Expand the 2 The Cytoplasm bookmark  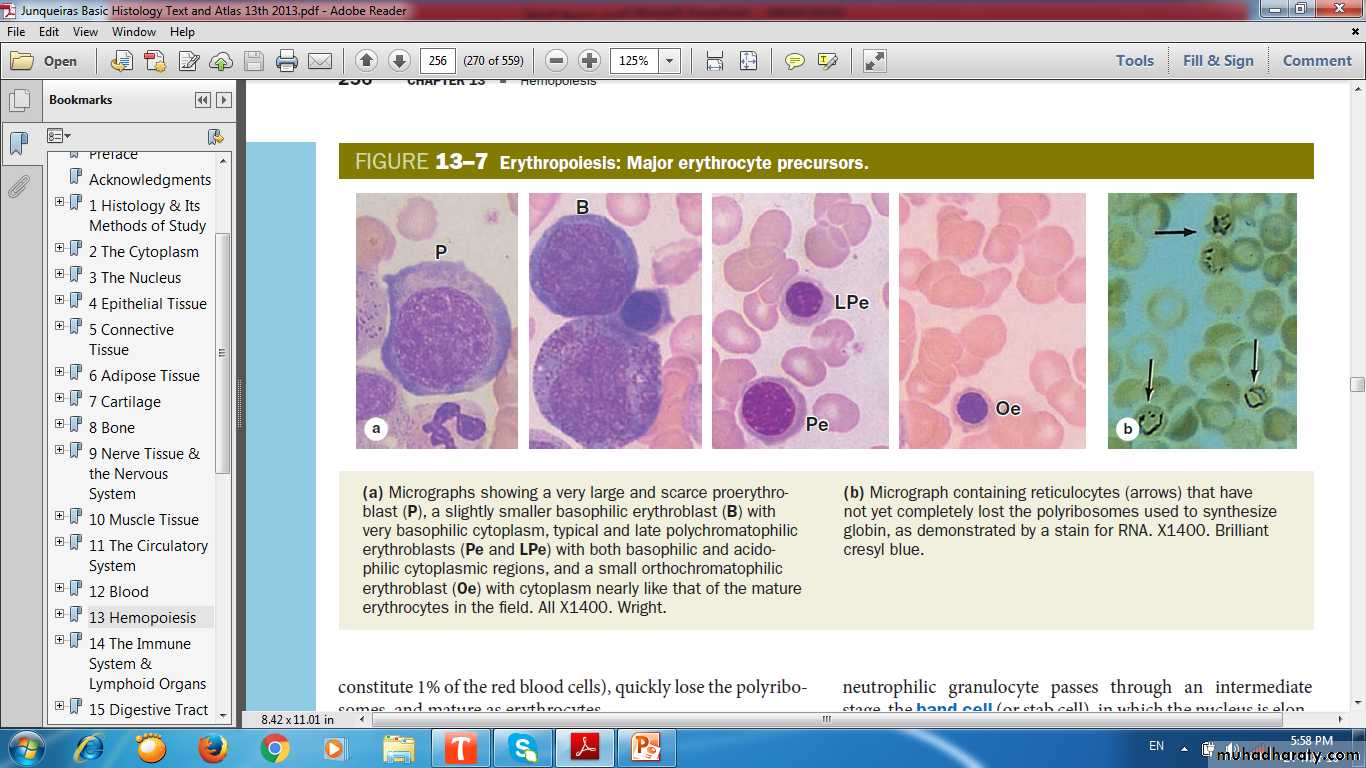[60, 248]
